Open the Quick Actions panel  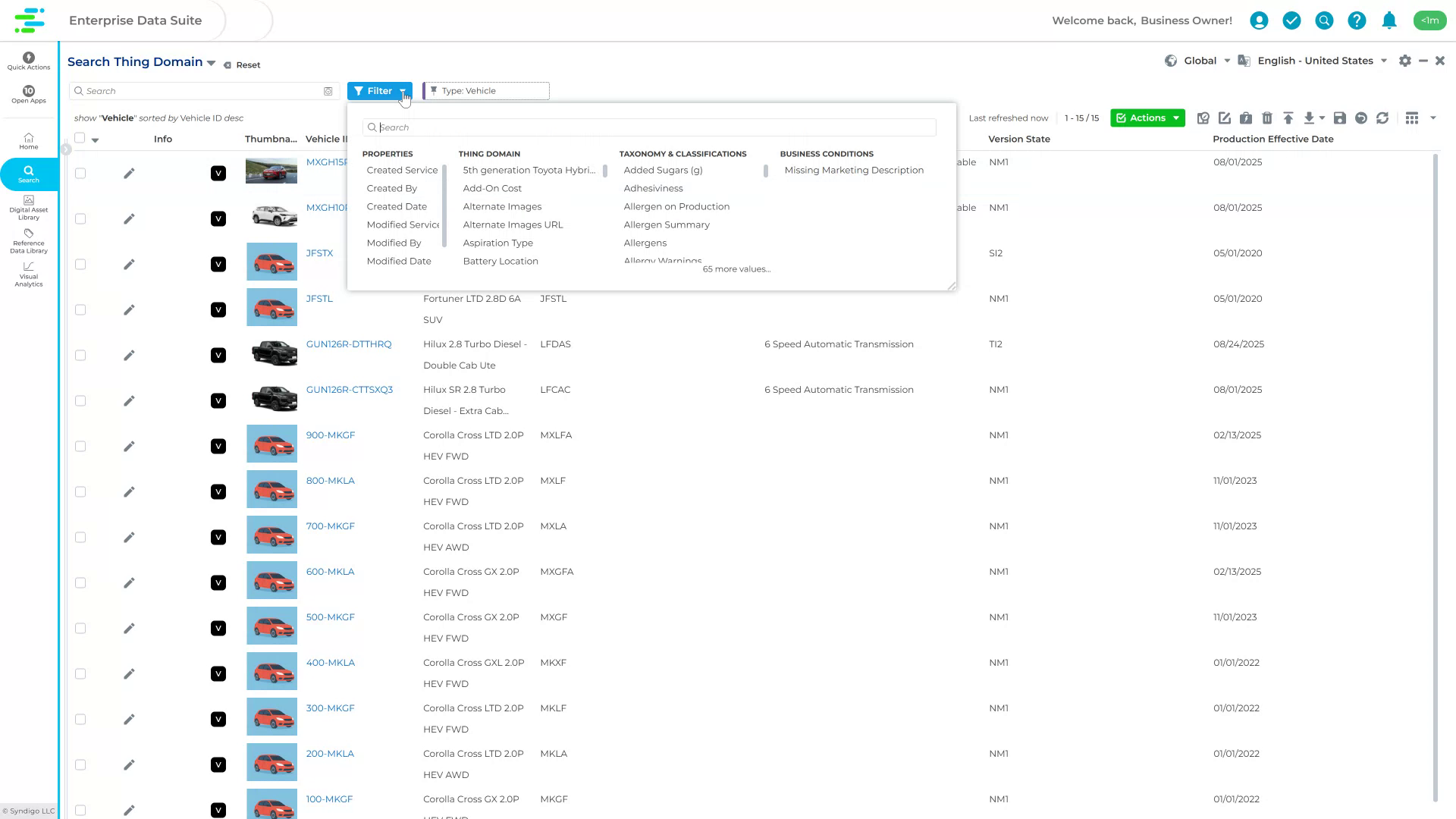[28, 61]
